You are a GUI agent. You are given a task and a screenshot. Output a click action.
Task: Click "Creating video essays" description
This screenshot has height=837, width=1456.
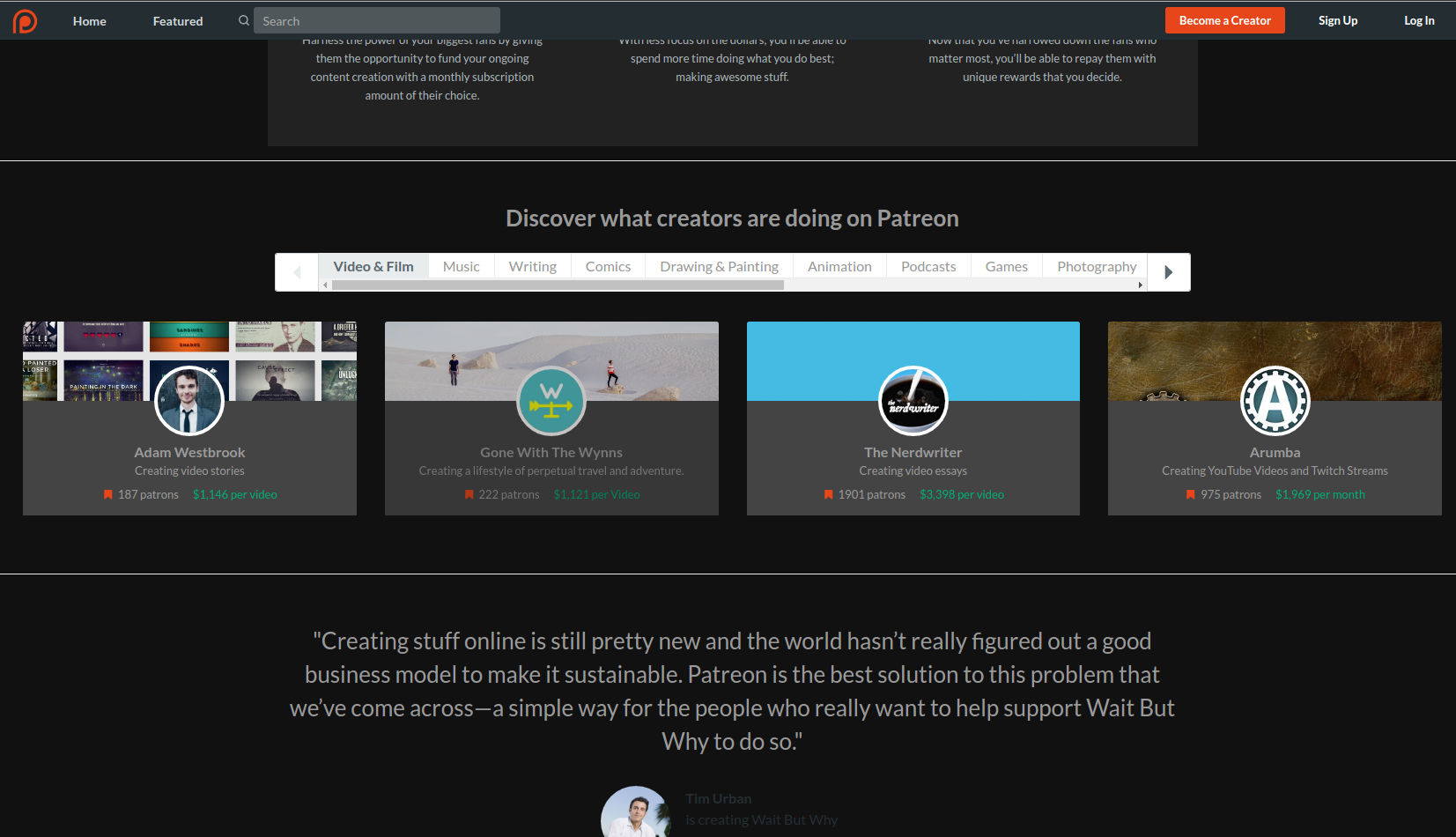[913, 471]
